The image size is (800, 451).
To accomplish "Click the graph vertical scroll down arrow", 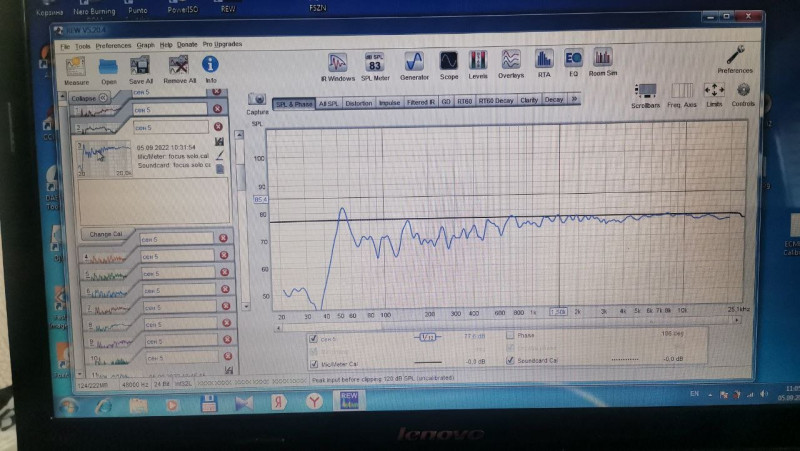I will (246, 306).
